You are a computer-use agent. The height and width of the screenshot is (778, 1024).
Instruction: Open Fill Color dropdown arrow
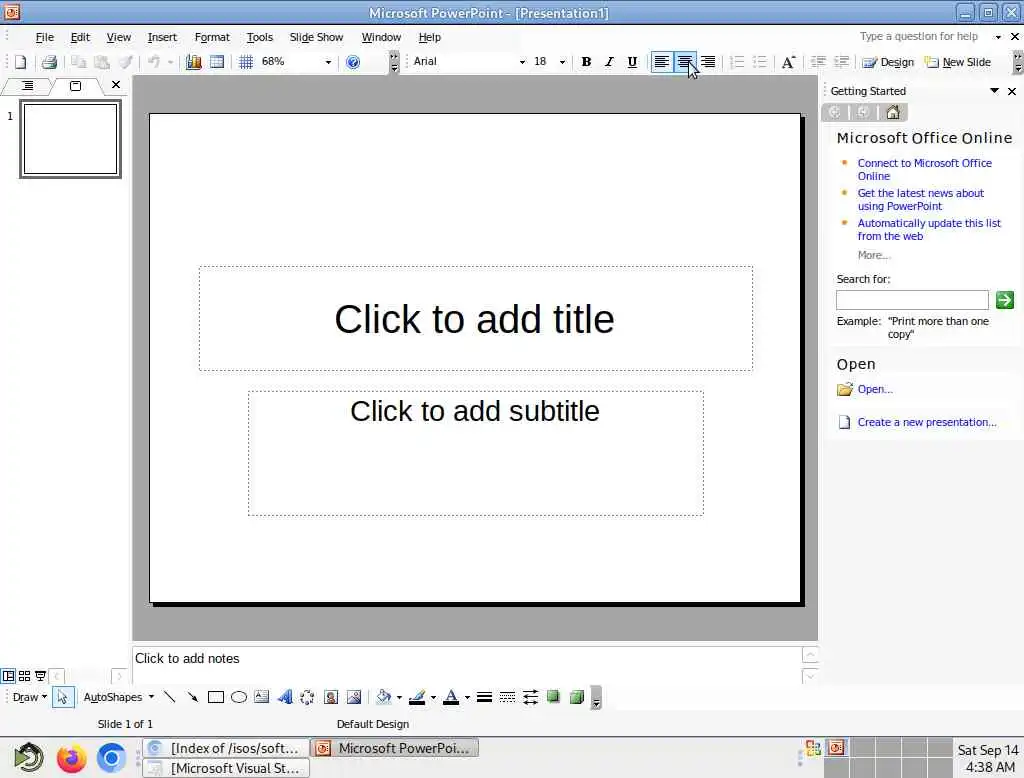pos(399,697)
